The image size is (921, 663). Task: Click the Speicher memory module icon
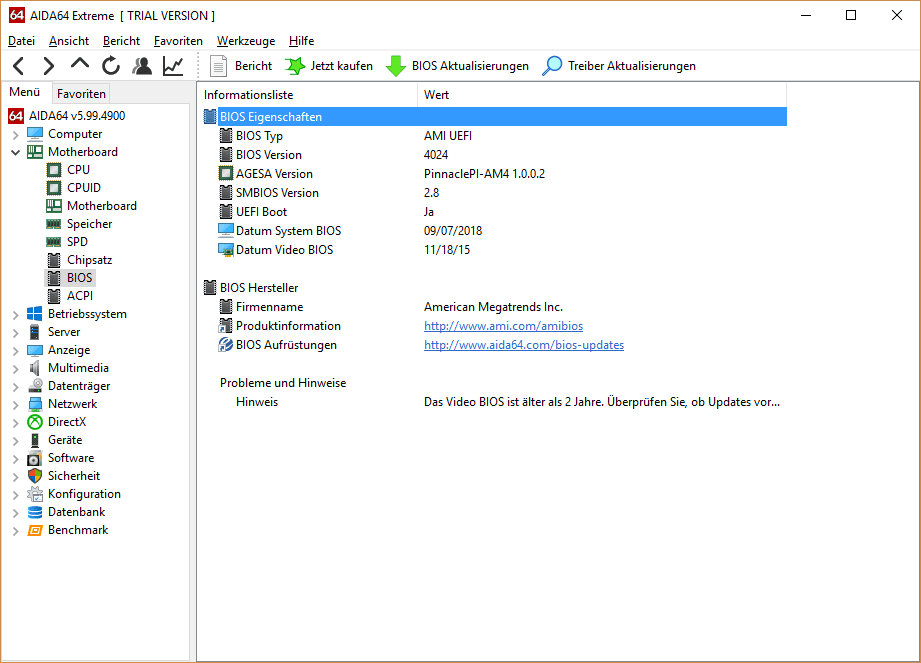tap(53, 224)
